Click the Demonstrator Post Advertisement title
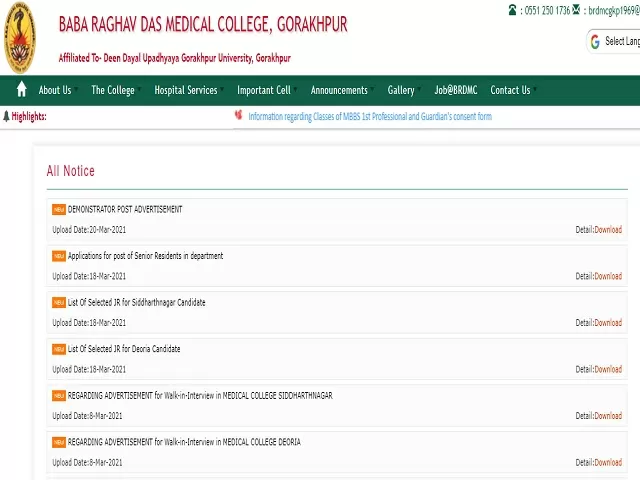Screen dimensions: 640x480 (125, 209)
